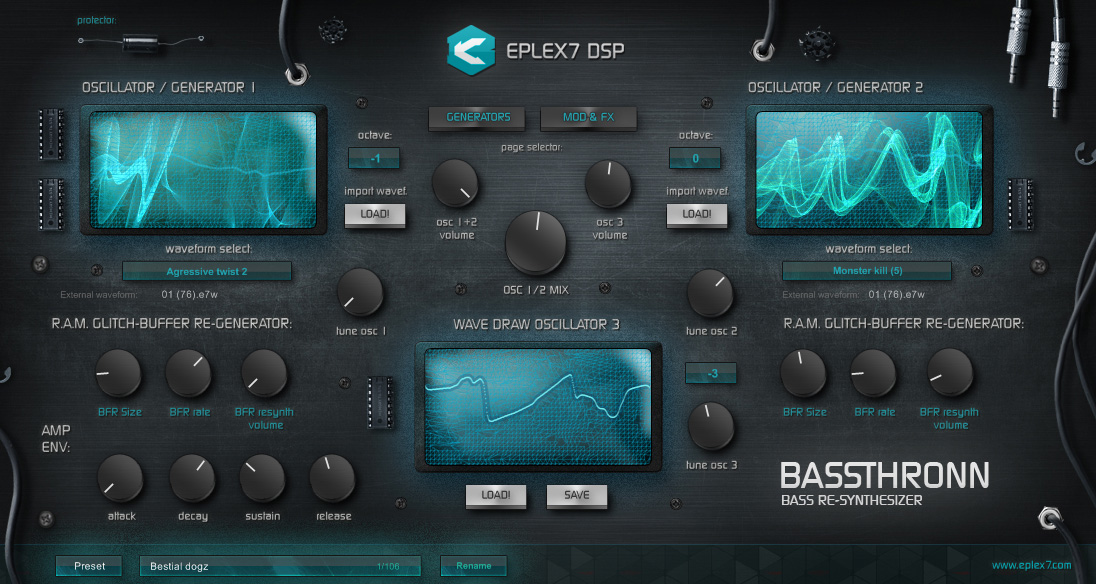The height and width of the screenshot is (584, 1096).
Task: Open the www.eplex7.com website link
Action: (1031, 565)
